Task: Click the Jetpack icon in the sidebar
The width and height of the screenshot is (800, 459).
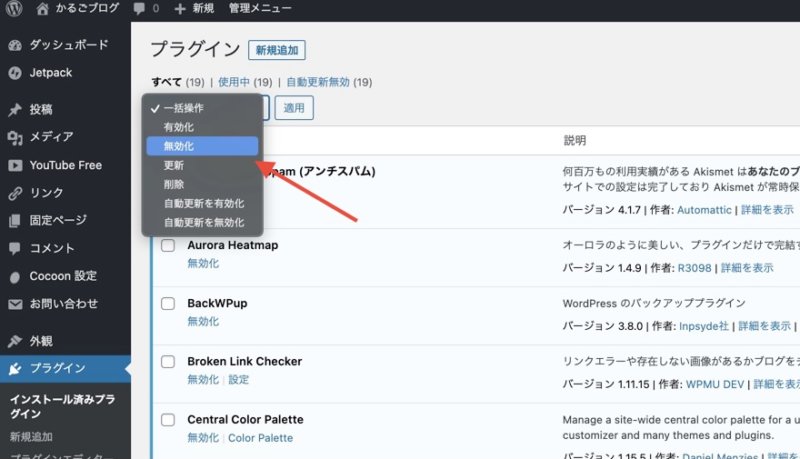Action: [15, 73]
